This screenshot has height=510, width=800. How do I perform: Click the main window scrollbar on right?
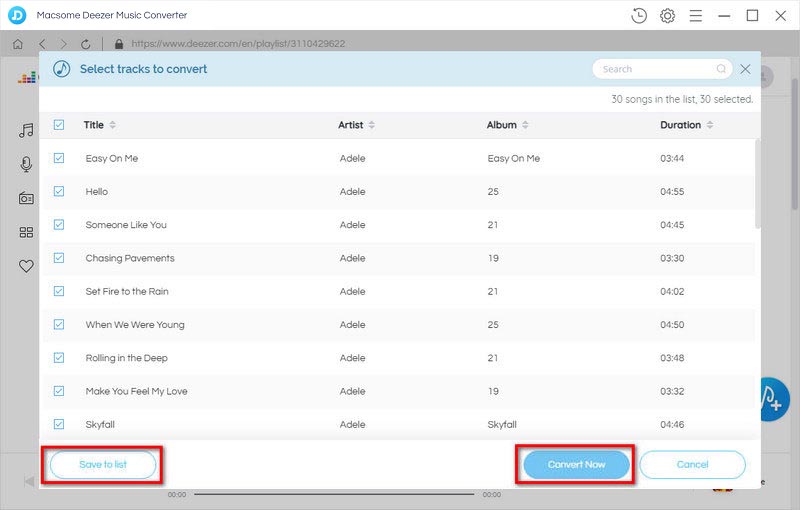pyautogui.click(x=795, y=144)
